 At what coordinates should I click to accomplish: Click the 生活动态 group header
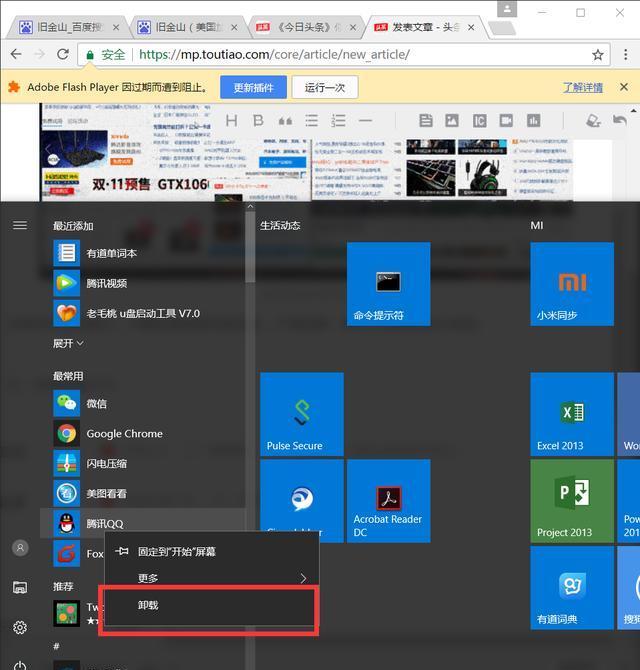(x=280, y=226)
